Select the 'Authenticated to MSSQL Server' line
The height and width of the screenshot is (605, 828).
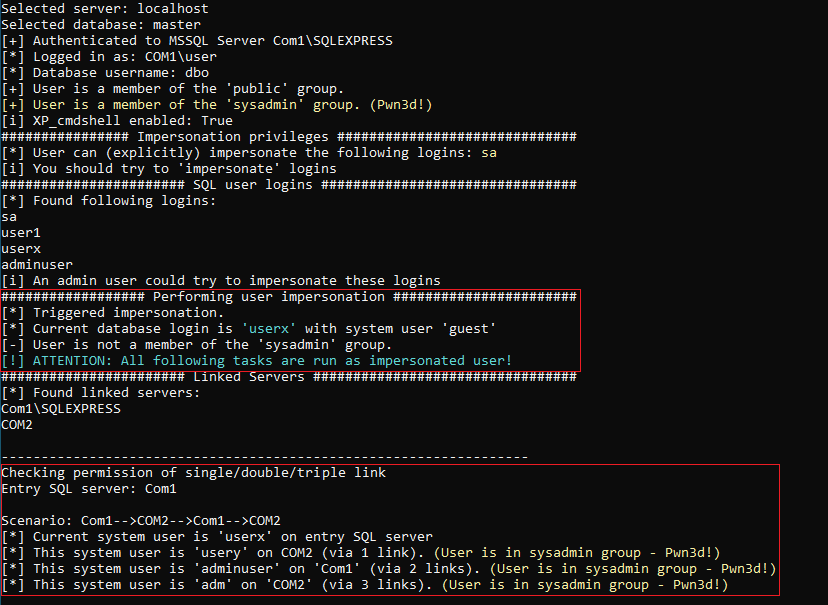[197, 41]
